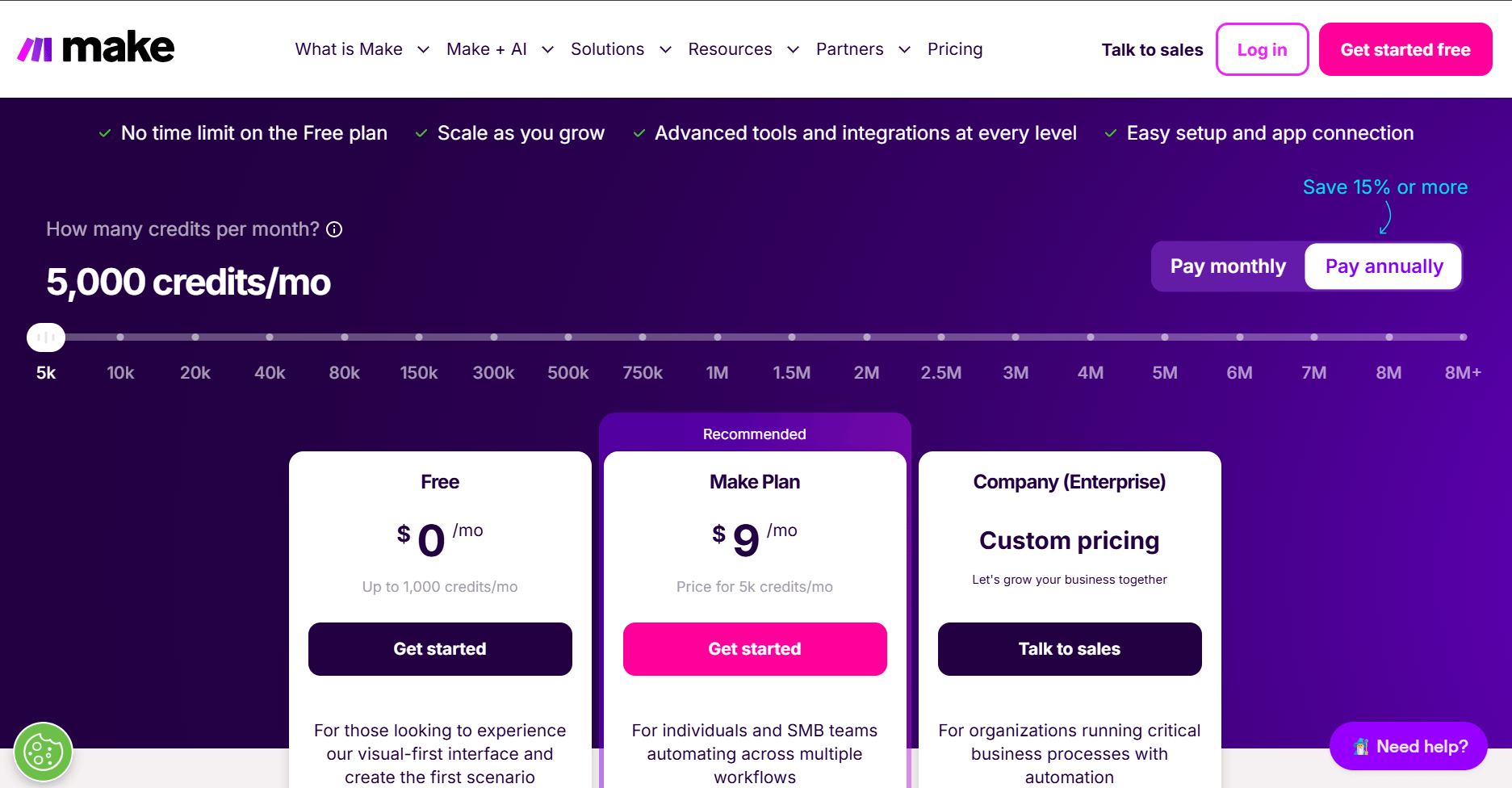
Task: Click Talk to sales on Enterprise card
Action: [x=1070, y=649]
